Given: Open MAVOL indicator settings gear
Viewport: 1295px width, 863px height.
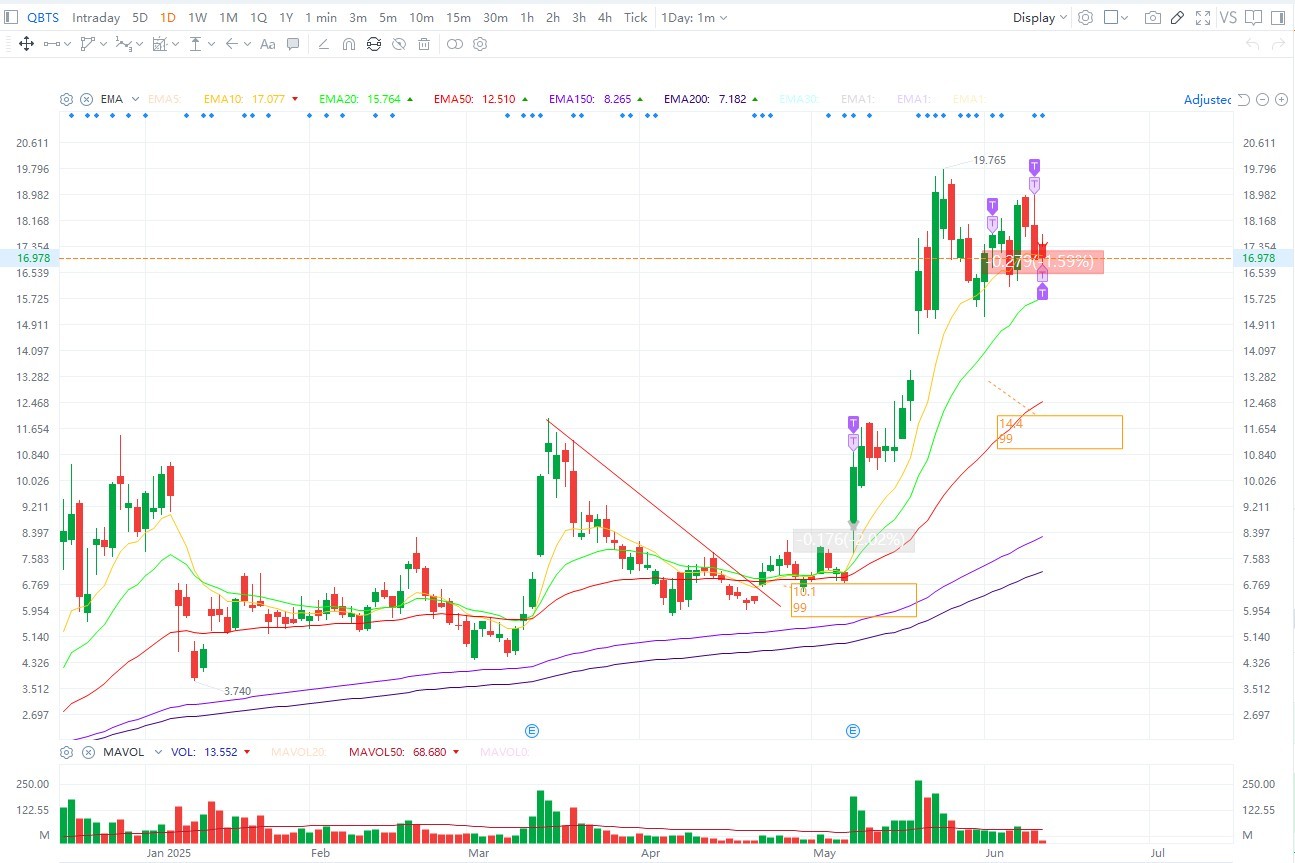Looking at the screenshot, I should pyautogui.click(x=66, y=752).
